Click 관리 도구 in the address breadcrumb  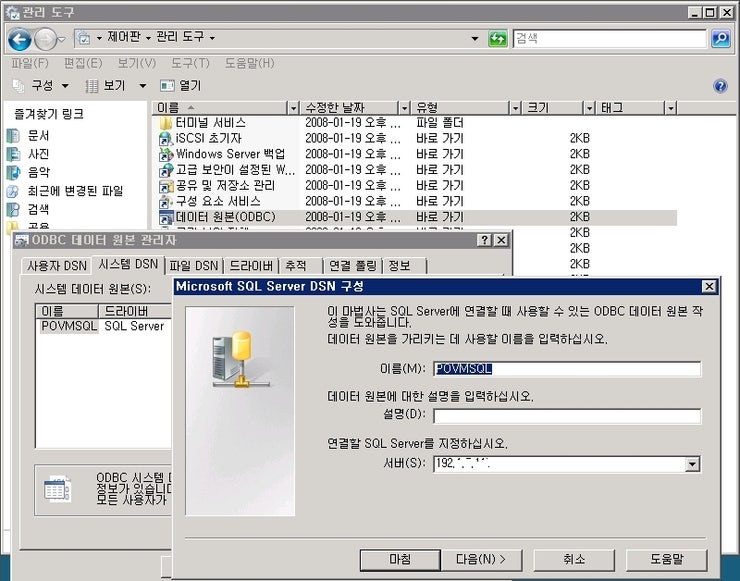(x=180, y=37)
